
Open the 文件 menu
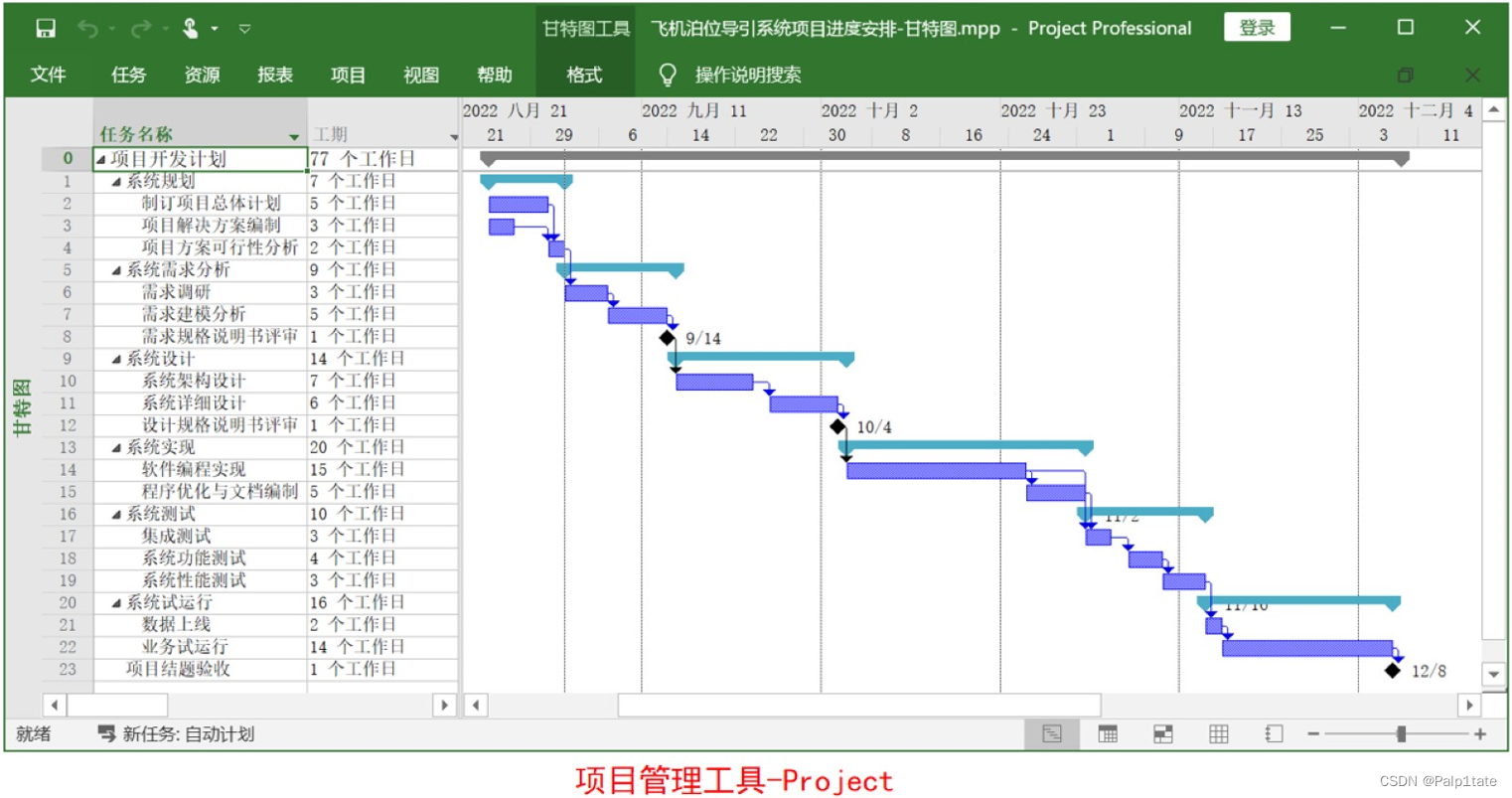(48, 75)
